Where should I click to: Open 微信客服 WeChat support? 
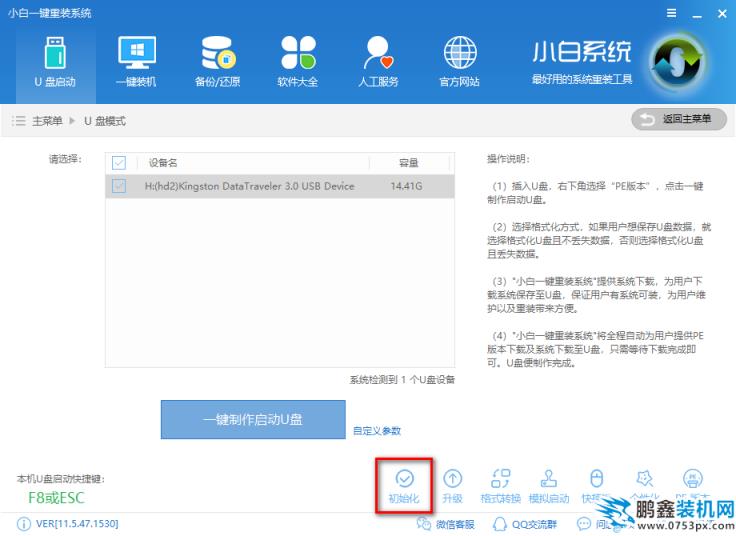(x=446, y=524)
